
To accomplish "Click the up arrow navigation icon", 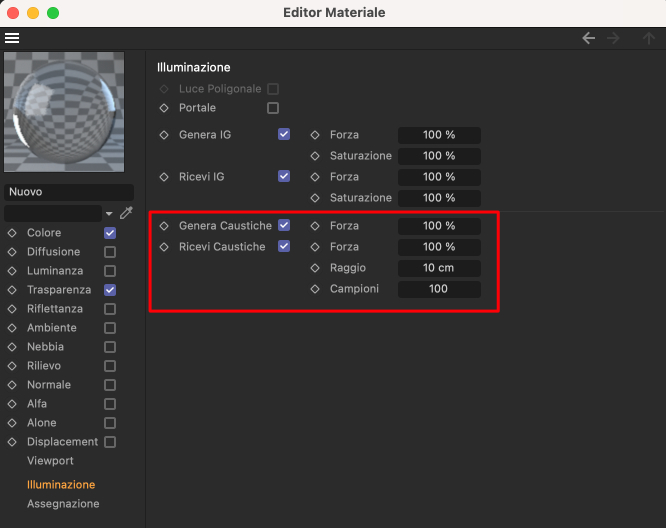I will [649, 38].
